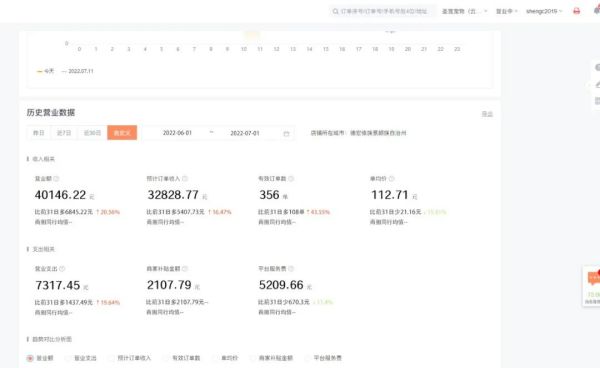600x368 pixels.
Task: Click the text 比前31日少670.3元
Action: pos(284,302)
